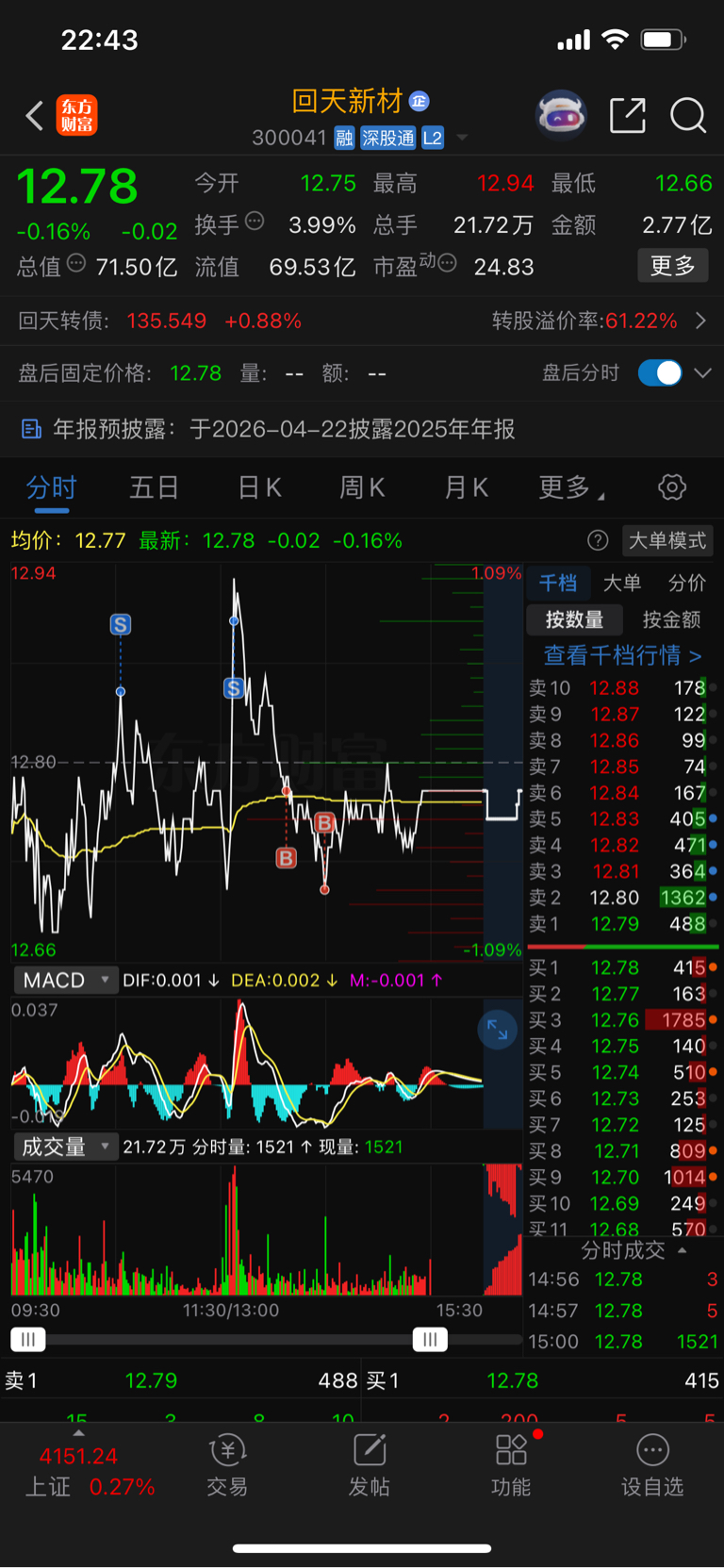Switch to 分时 chart tab
724x1568 pixels.
tap(51, 487)
